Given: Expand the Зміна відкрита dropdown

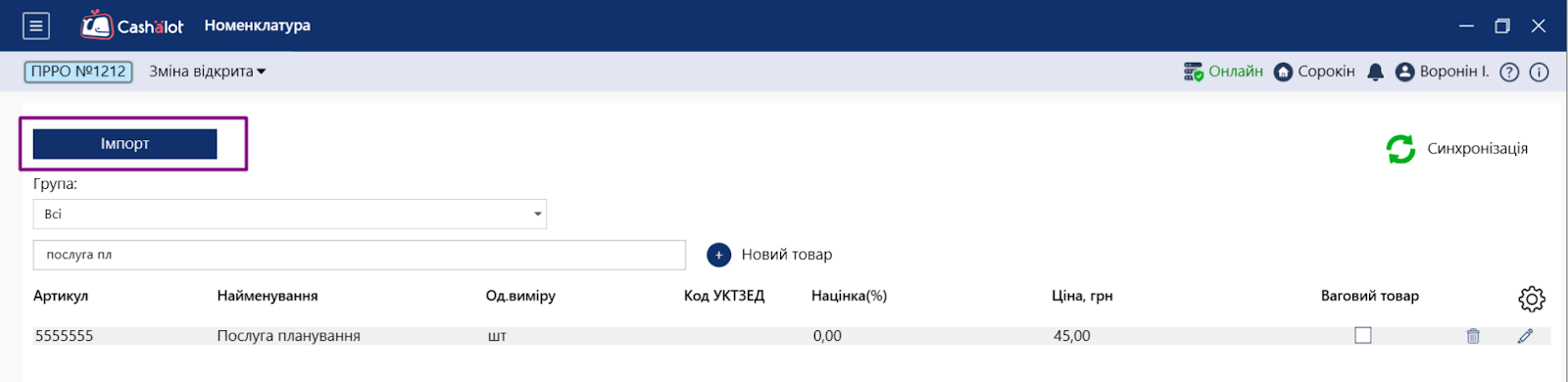Looking at the screenshot, I should tap(207, 72).
